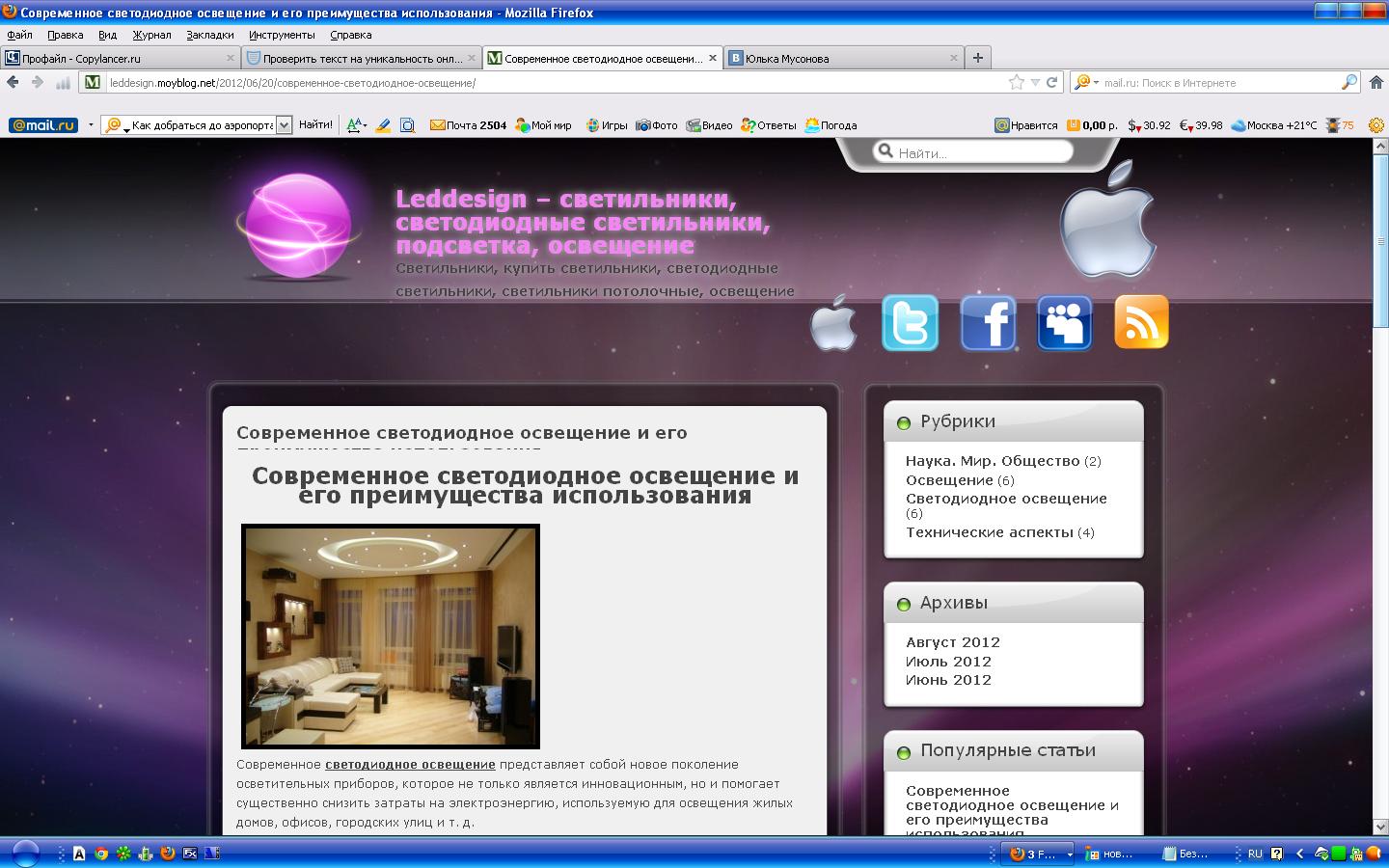Open the Технические аспекты category
Viewport: 1389px width, 868px height.
[x=990, y=532]
